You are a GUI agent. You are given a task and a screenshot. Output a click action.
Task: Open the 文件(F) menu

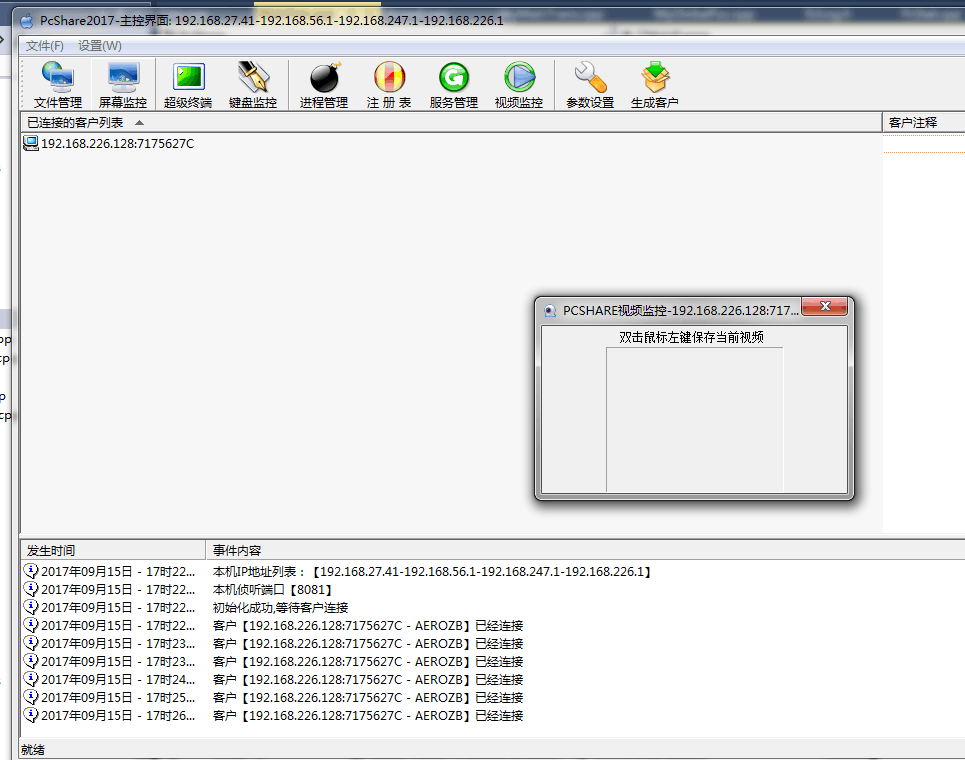[x=44, y=46]
